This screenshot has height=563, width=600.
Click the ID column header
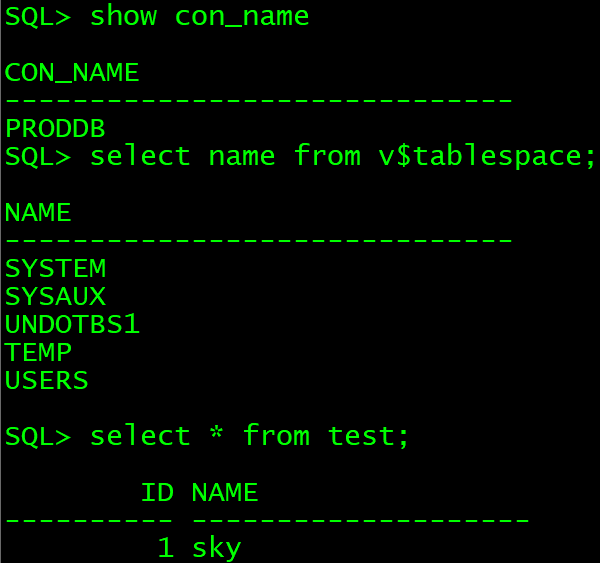click(157, 493)
